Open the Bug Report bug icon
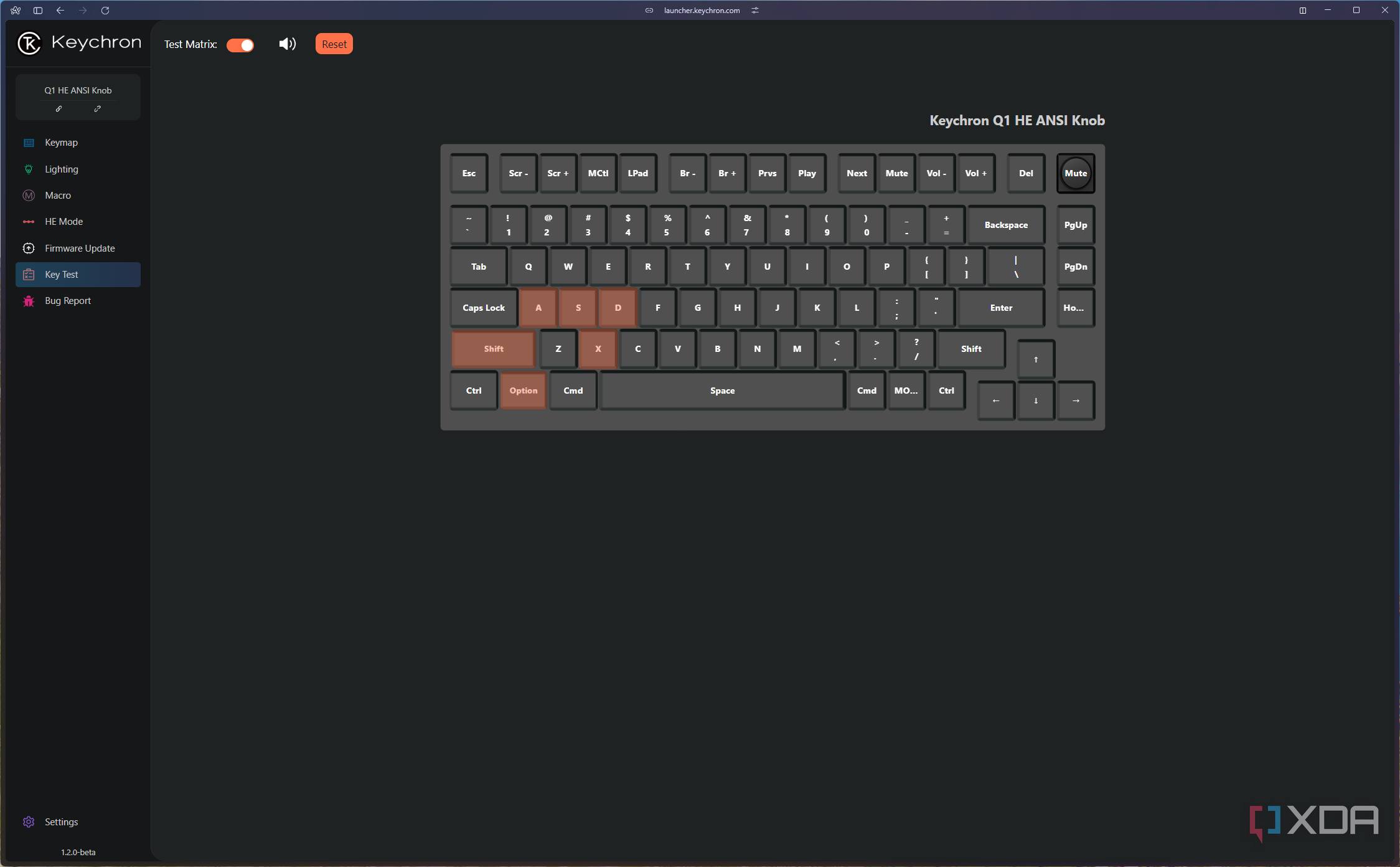 (29, 301)
